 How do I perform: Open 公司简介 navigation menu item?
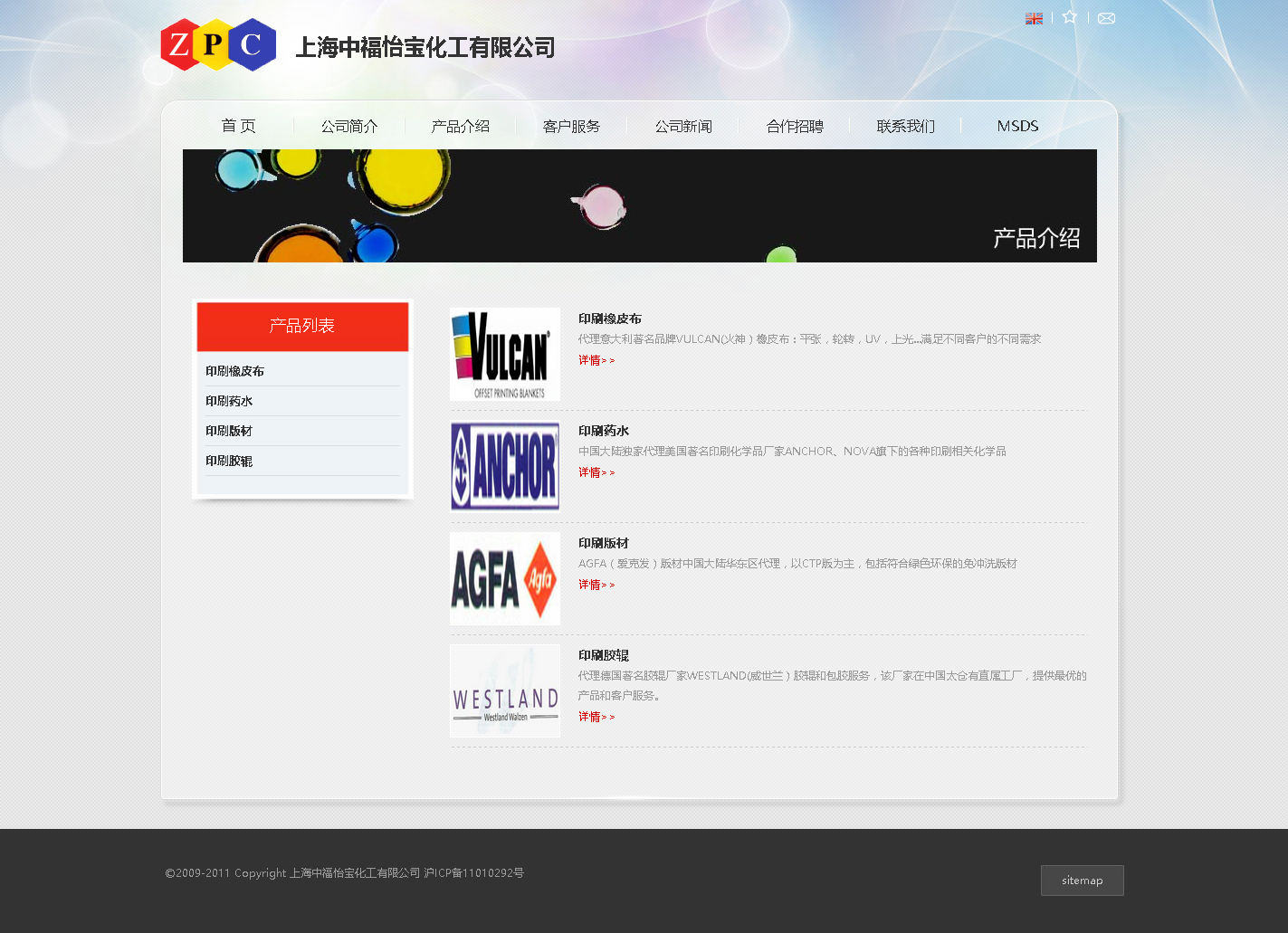[349, 126]
